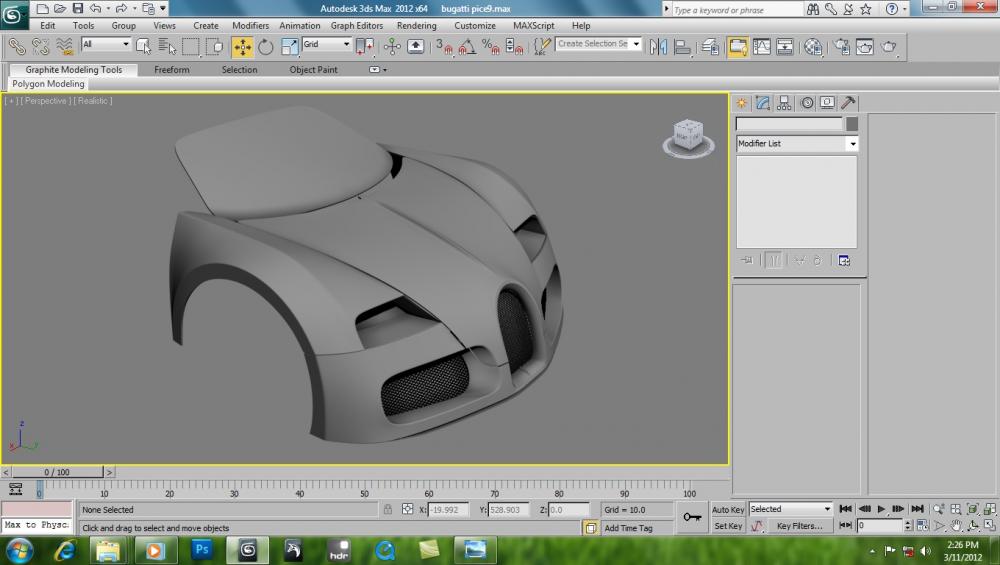This screenshot has height=565, width=1000.
Task: Open Help question mark dropdown arrow
Action: click(904, 9)
